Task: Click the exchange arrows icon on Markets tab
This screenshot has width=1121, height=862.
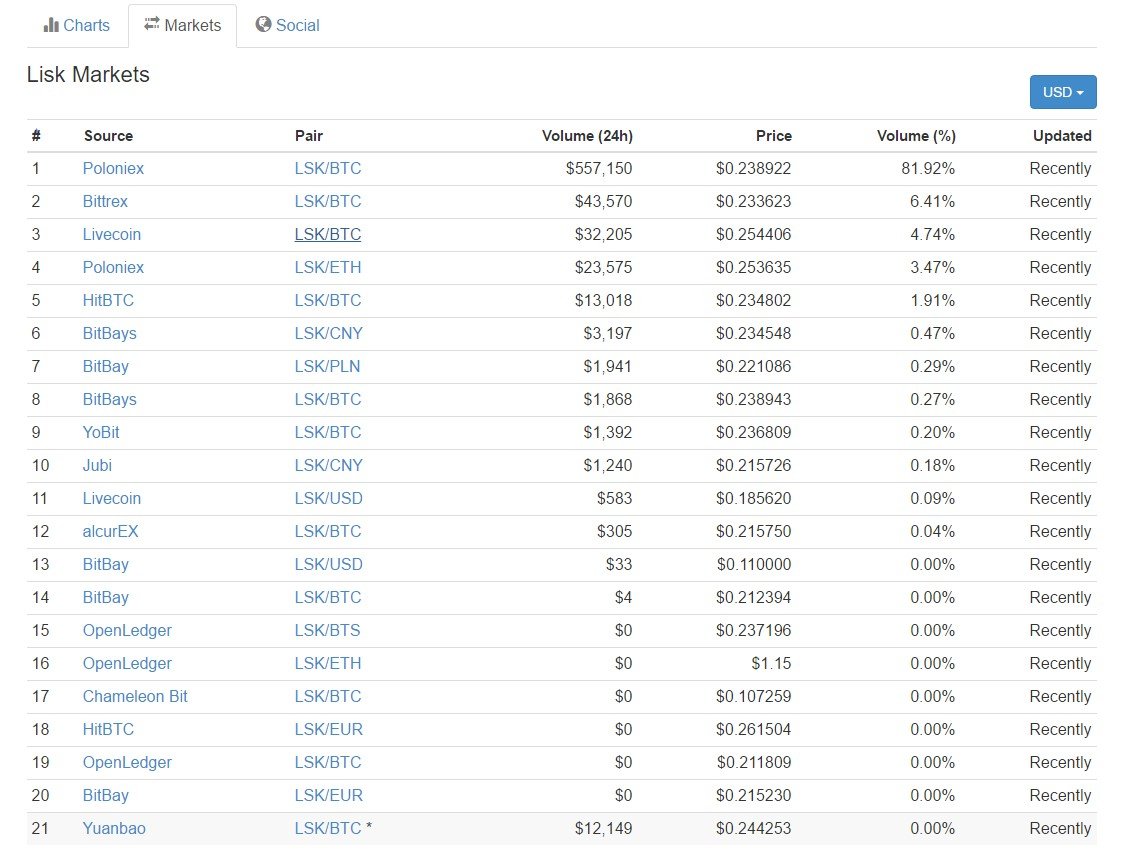Action: pyautogui.click(x=152, y=24)
